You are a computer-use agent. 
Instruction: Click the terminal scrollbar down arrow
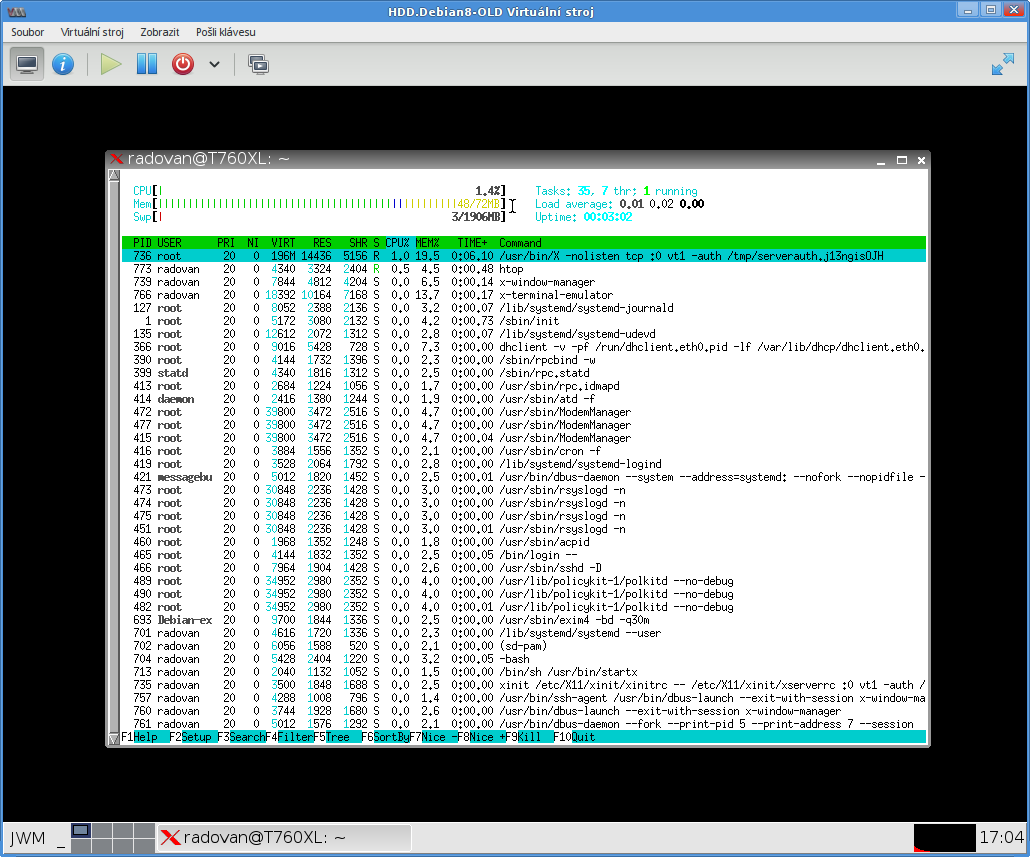click(114, 738)
